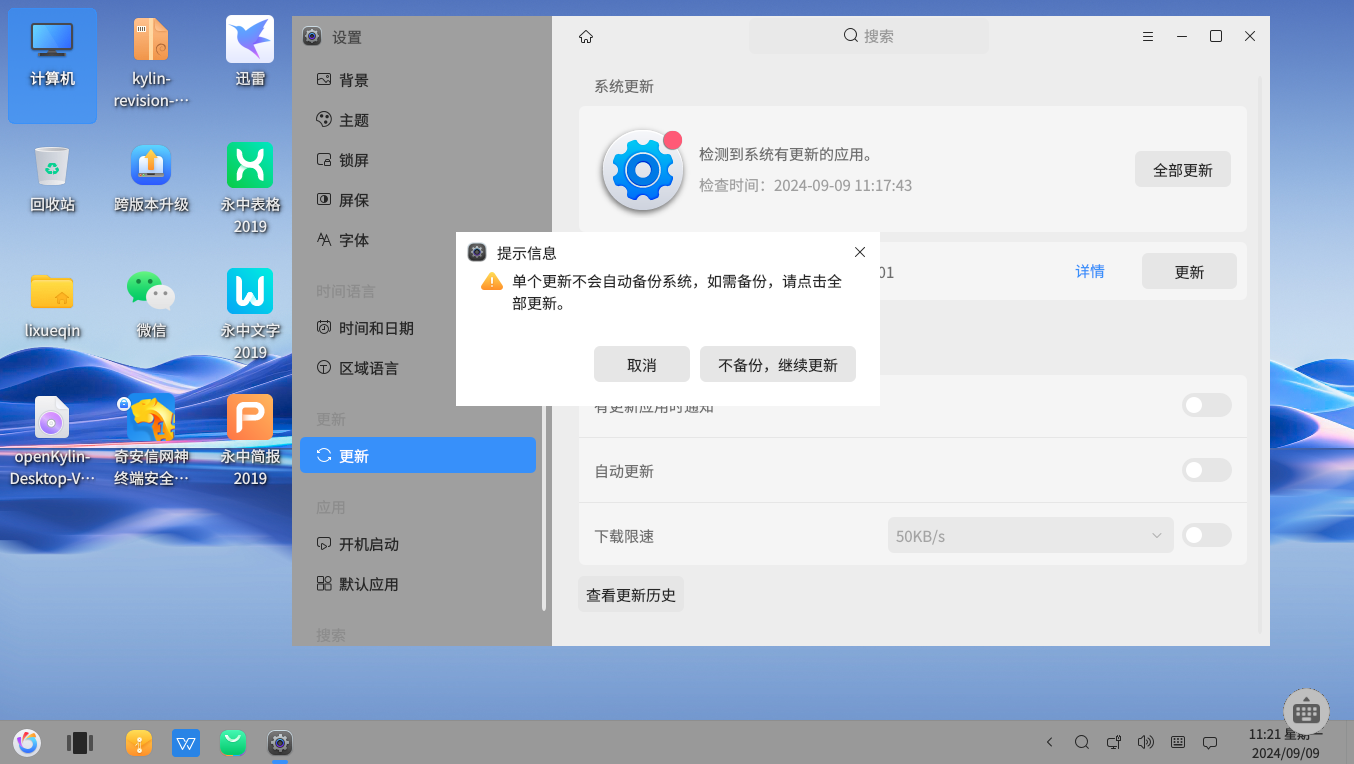This screenshot has width=1354, height=764.
Task: Open the blue WPS taskbar icon
Action: tap(186, 742)
